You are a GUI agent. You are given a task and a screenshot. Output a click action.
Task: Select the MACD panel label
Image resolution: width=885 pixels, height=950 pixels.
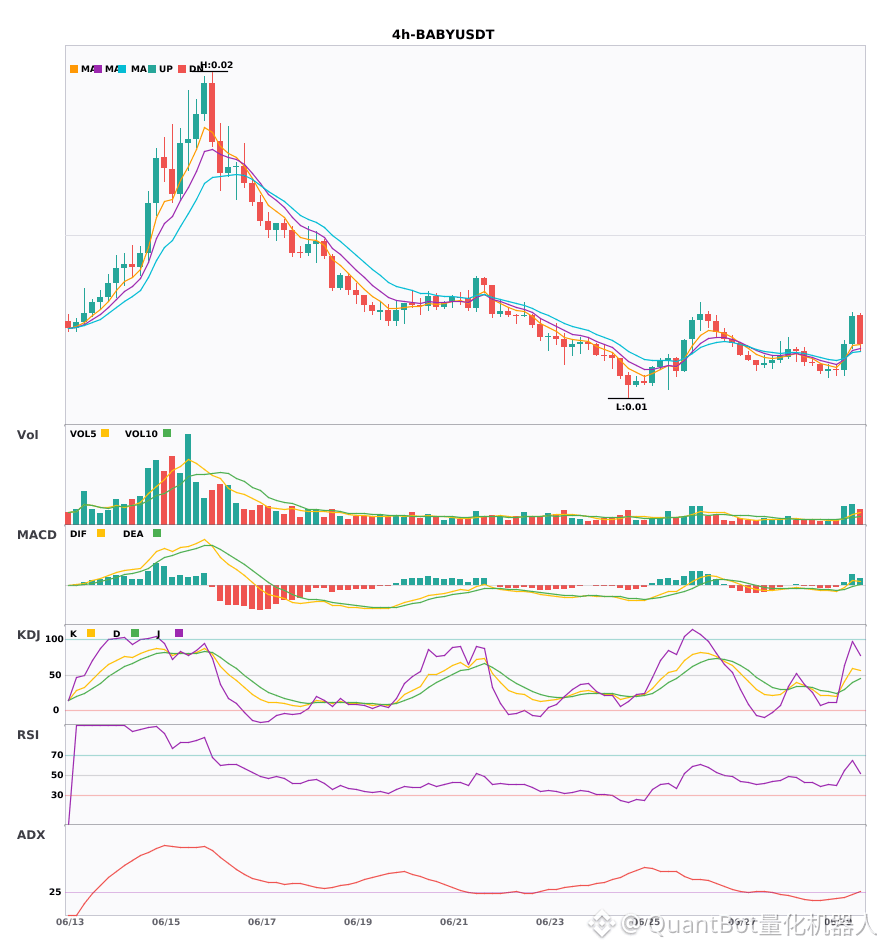[36, 534]
